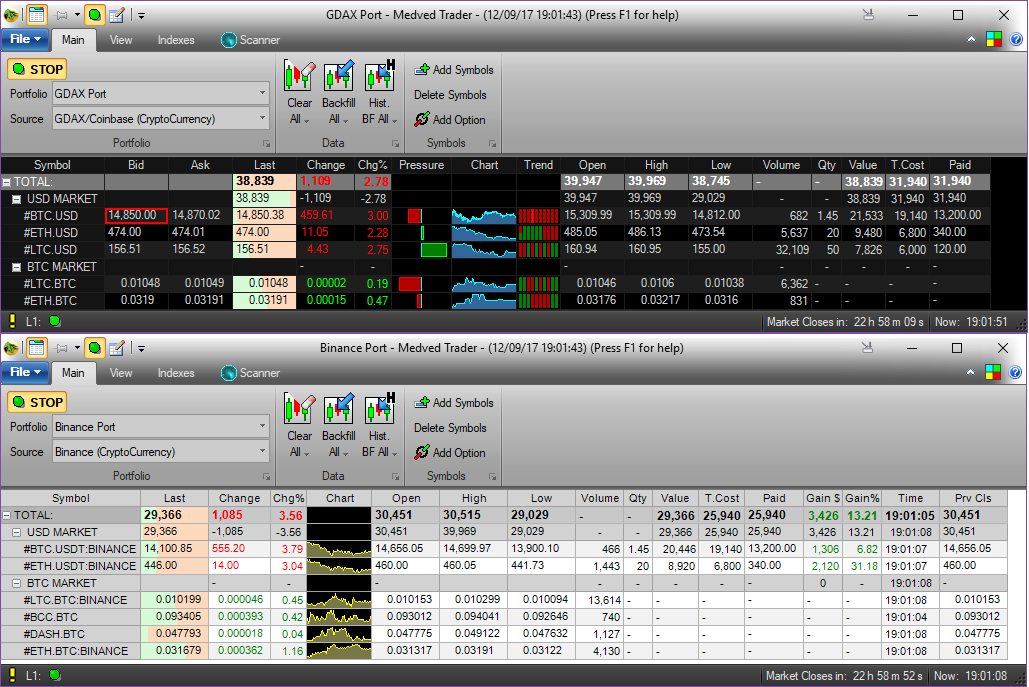Click calendar icon in Binance title bar

[x=36, y=347]
